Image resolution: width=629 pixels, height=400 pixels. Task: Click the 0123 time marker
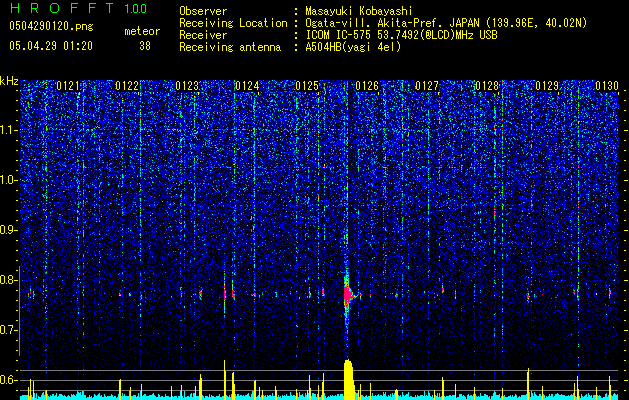[187, 86]
